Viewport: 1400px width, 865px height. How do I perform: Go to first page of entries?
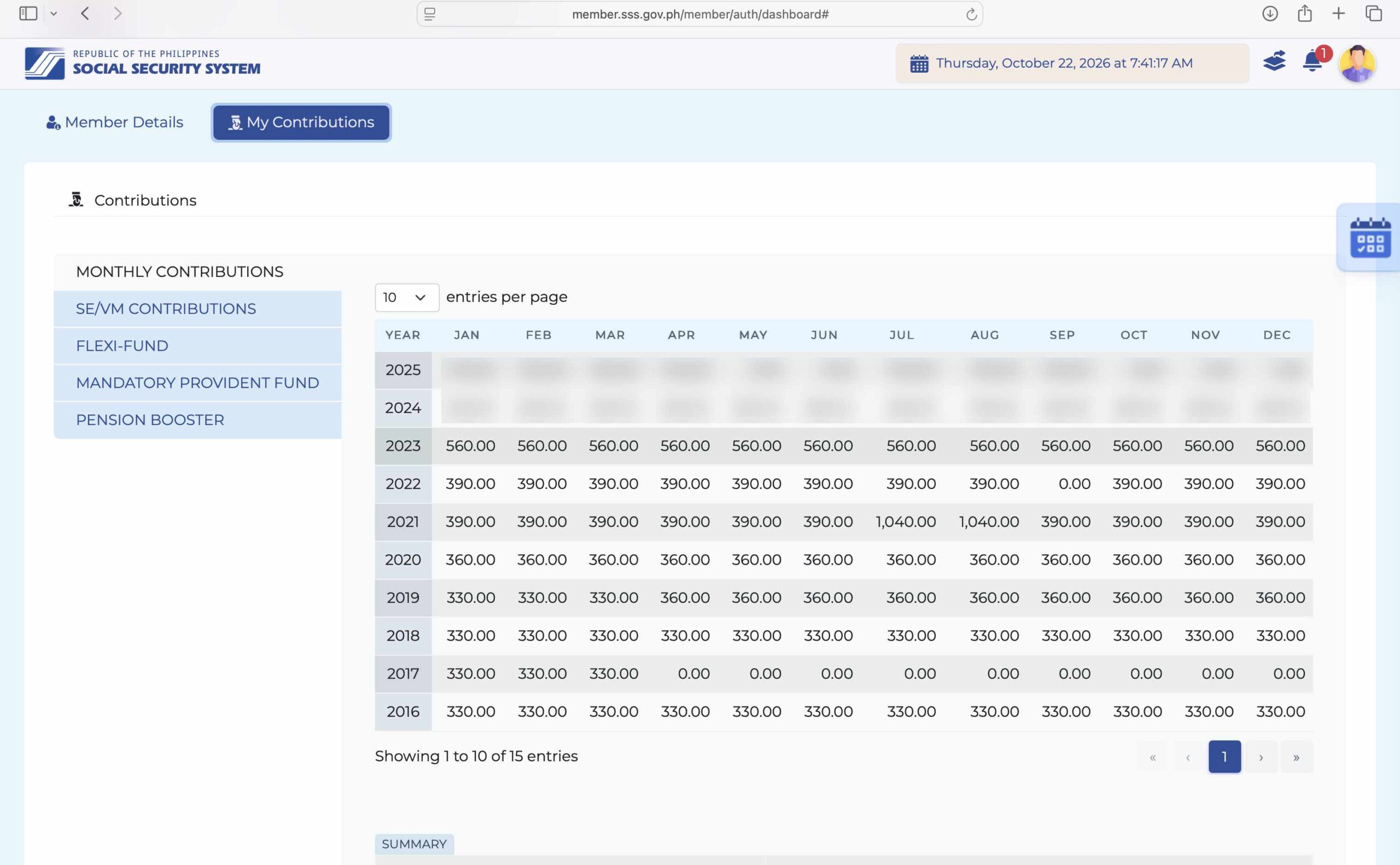(1152, 757)
